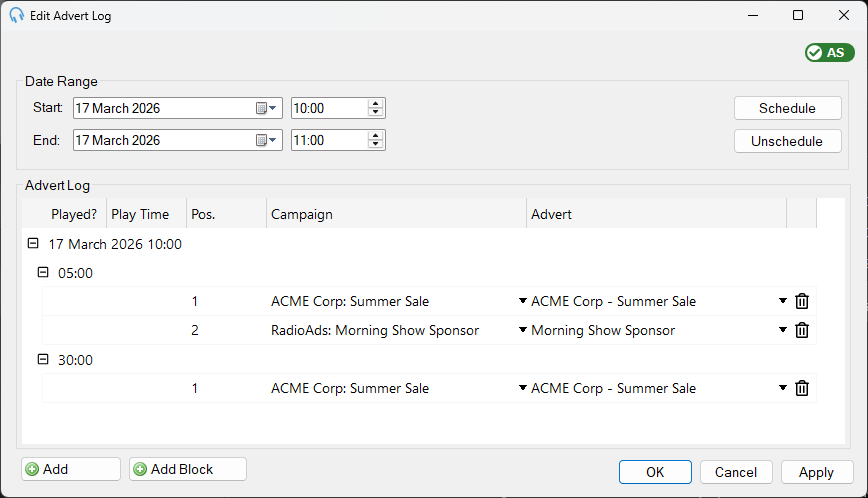Collapse the 30:00 advert block
This screenshot has height=498, width=868.
(43, 359)
